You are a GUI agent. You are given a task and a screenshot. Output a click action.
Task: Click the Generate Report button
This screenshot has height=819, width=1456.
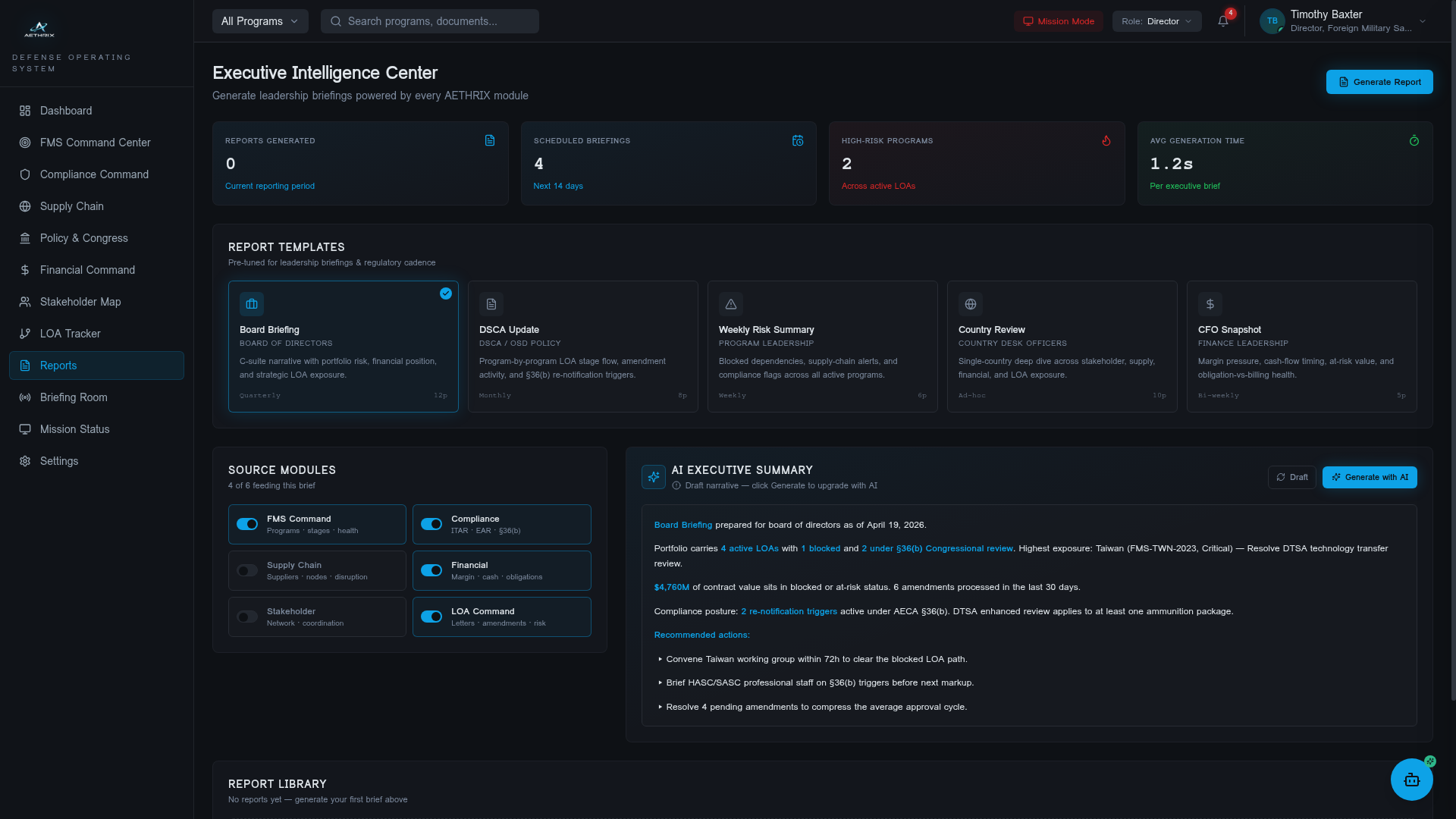click(1379, 82)
